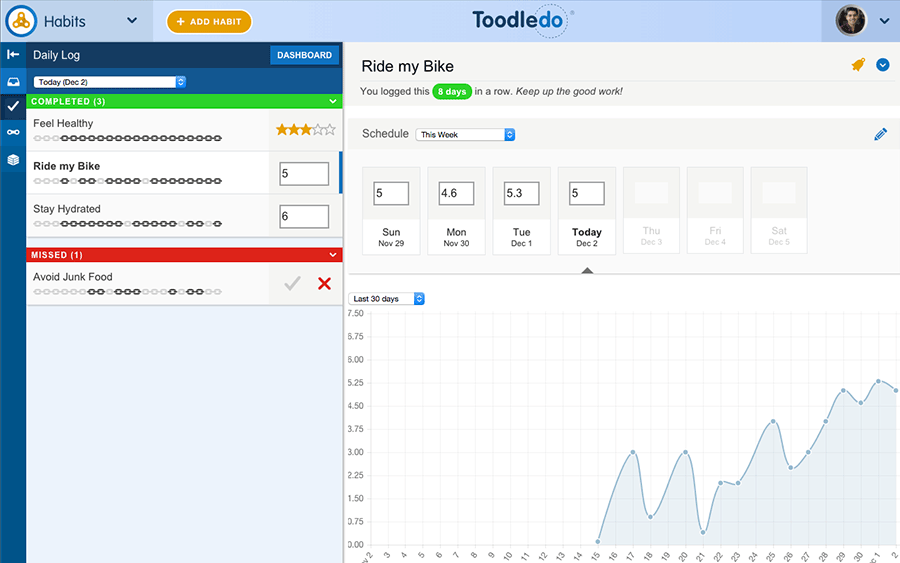Open the inbox tray icon in sidebar
This screenshot has width=900, height=563.
[x=13, y=81]
